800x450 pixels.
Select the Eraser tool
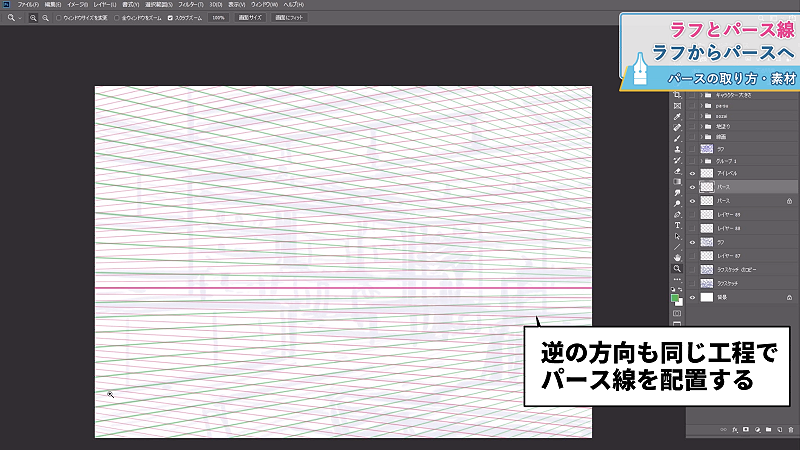click(x=677, y=171)
